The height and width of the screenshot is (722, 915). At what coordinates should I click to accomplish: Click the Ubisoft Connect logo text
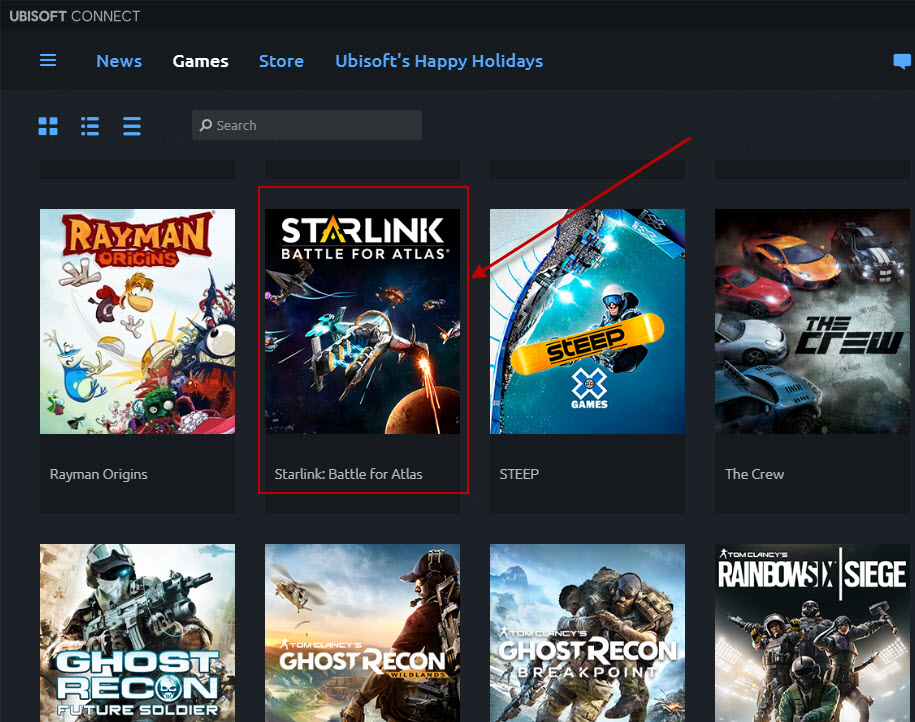coord(75,16)
